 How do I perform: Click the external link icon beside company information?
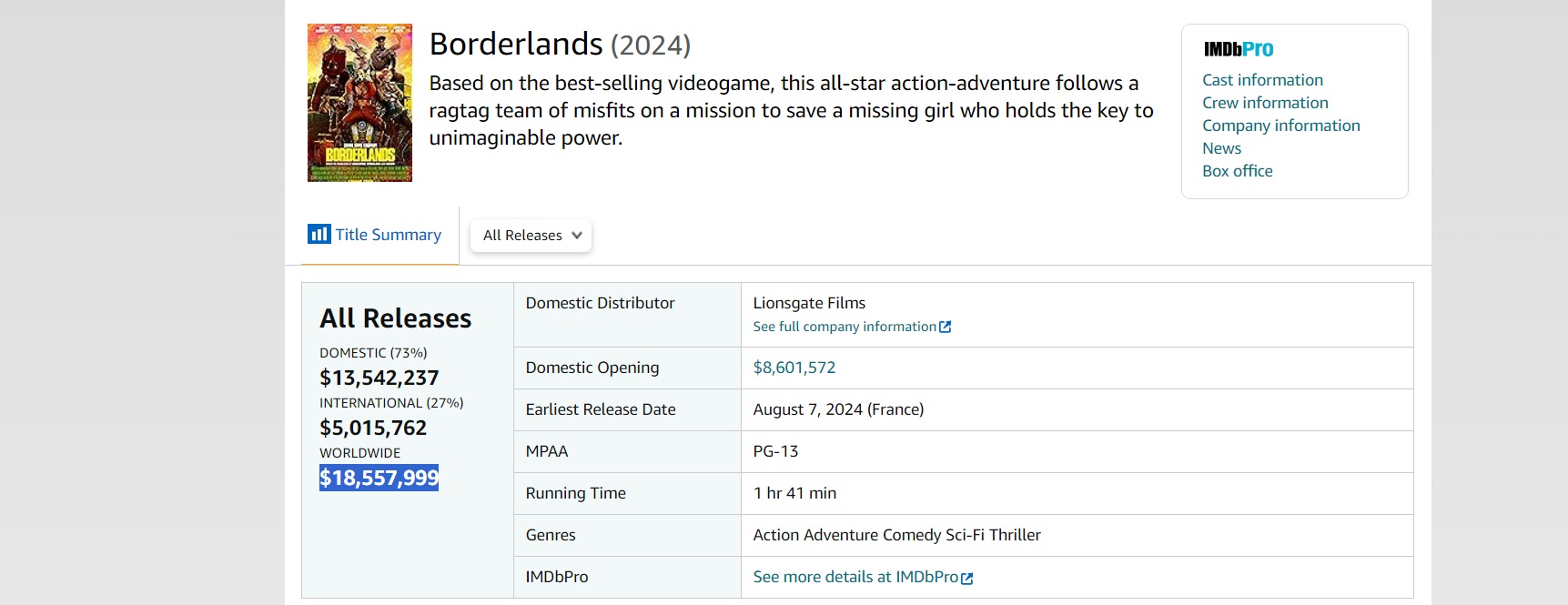point(946,327)
